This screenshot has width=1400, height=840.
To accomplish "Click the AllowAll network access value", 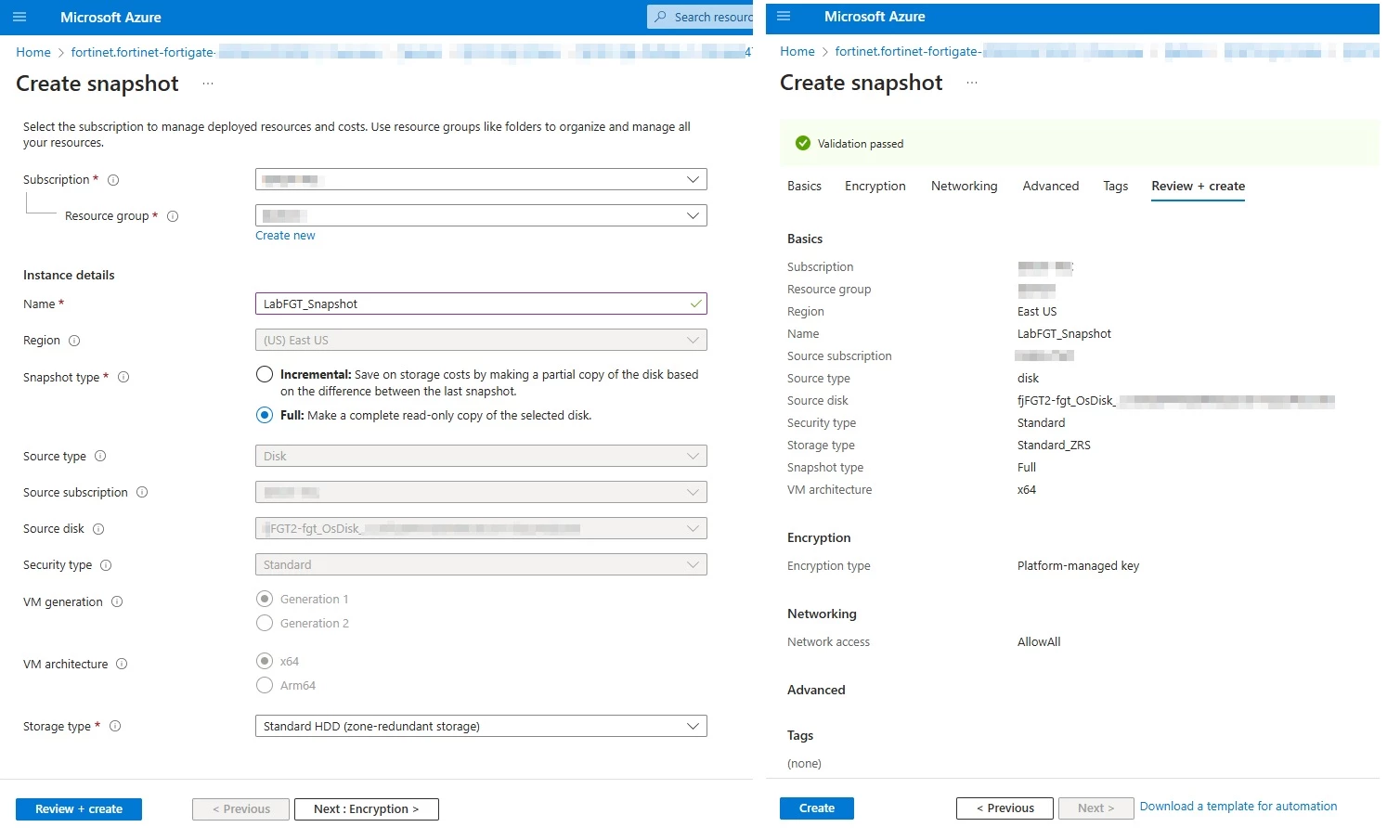I will point(1039,642).
